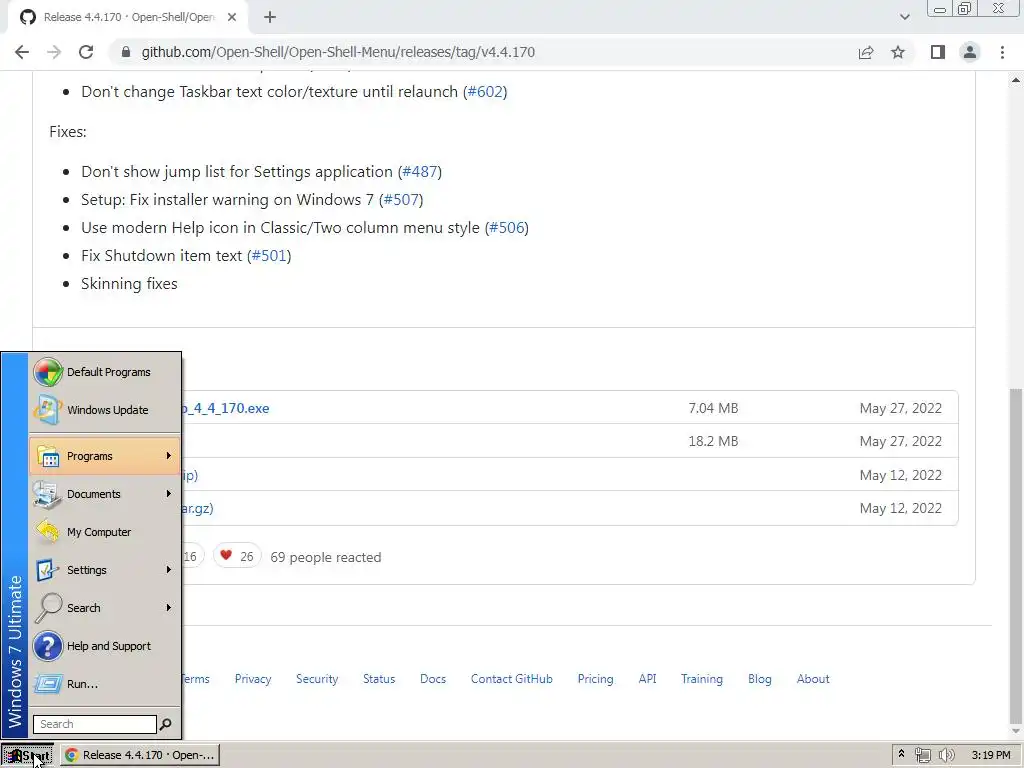Viewport: 1024px width, 768px height.
Task: Select the Release 4.4.170 browser tab
Action: (127, 18)
